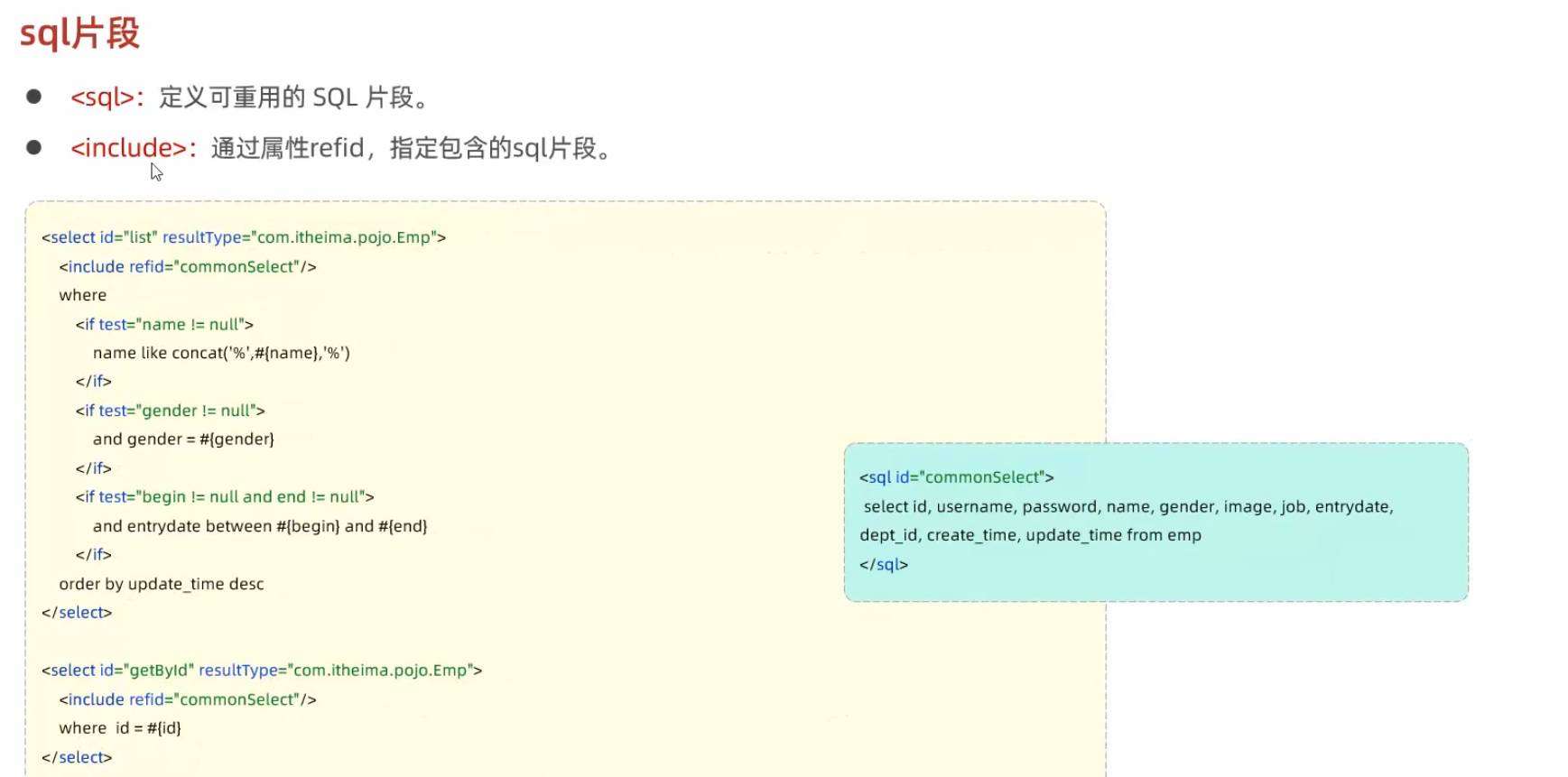The width and height of the screenshot is (1568, 777).
Task: Click 'select id, username, password...' line
Action: pos(1128,506)
